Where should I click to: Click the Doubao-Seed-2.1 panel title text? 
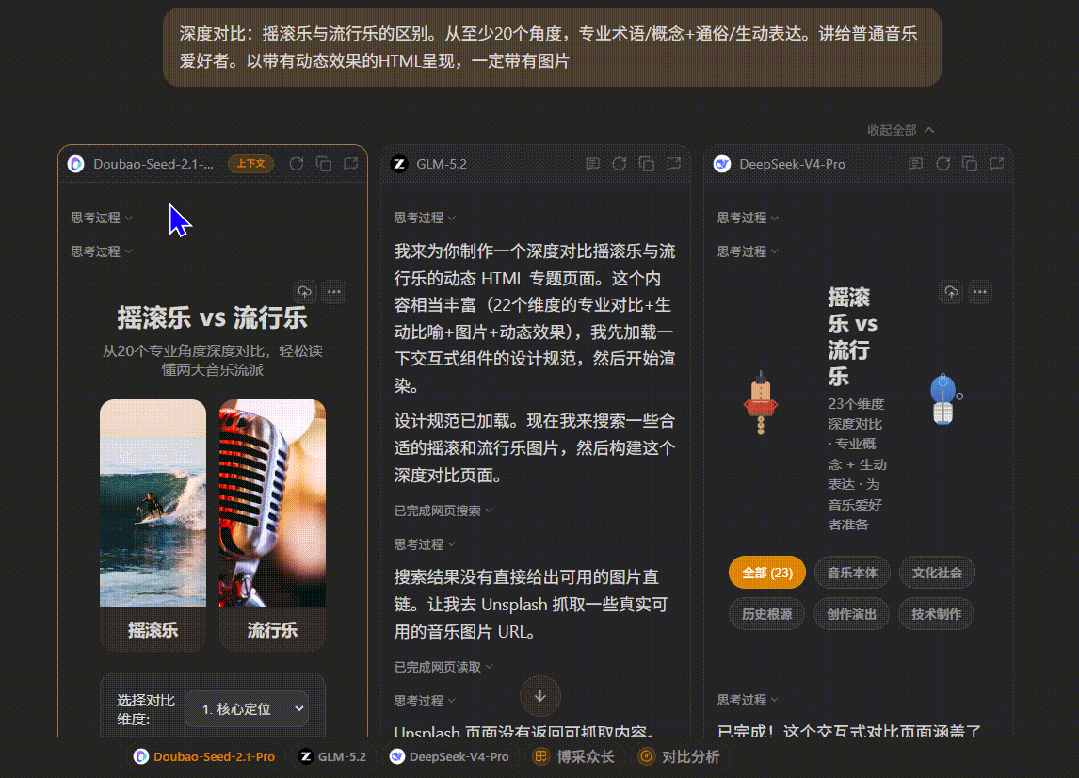click(x=153, y=164)
